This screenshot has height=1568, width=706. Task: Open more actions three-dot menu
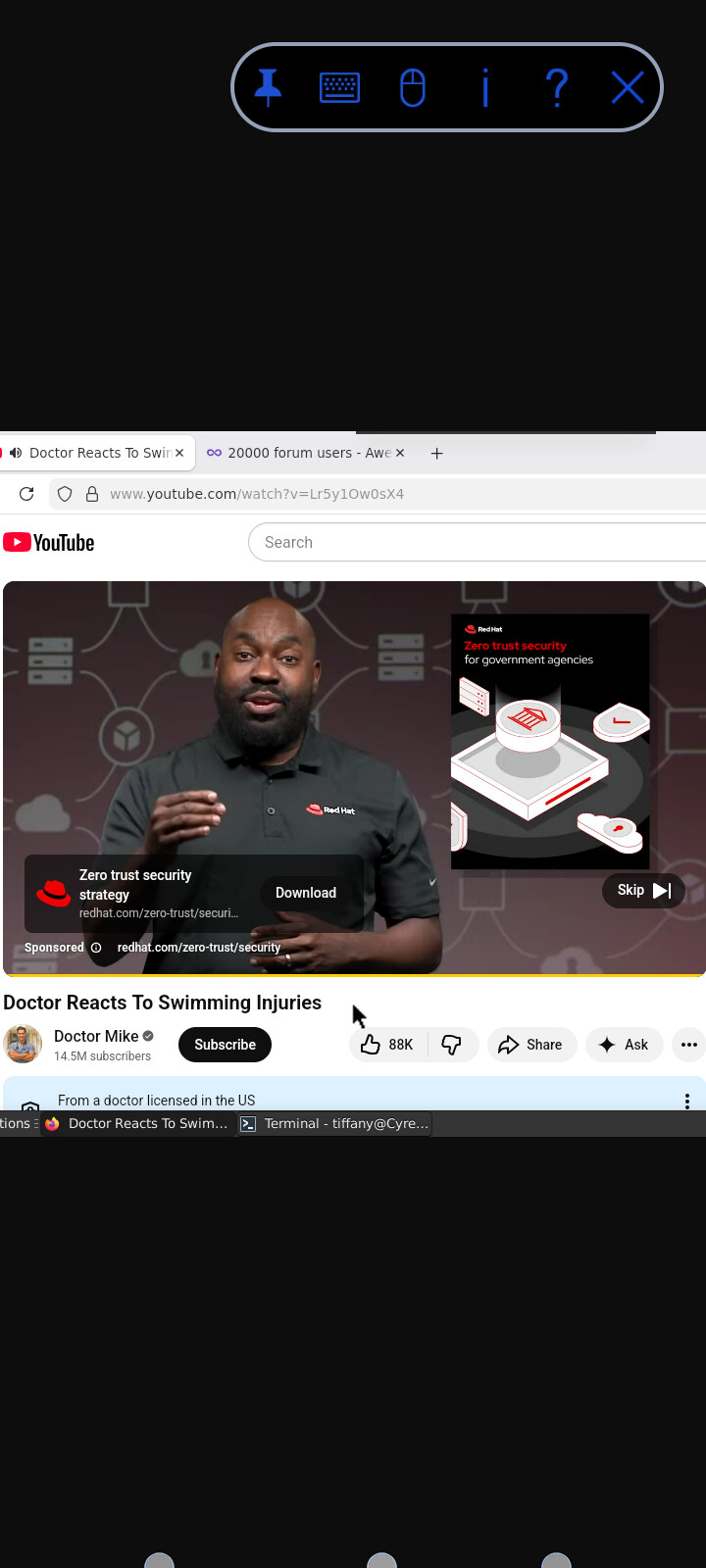pyautogui.click(x=689, y=1045)
